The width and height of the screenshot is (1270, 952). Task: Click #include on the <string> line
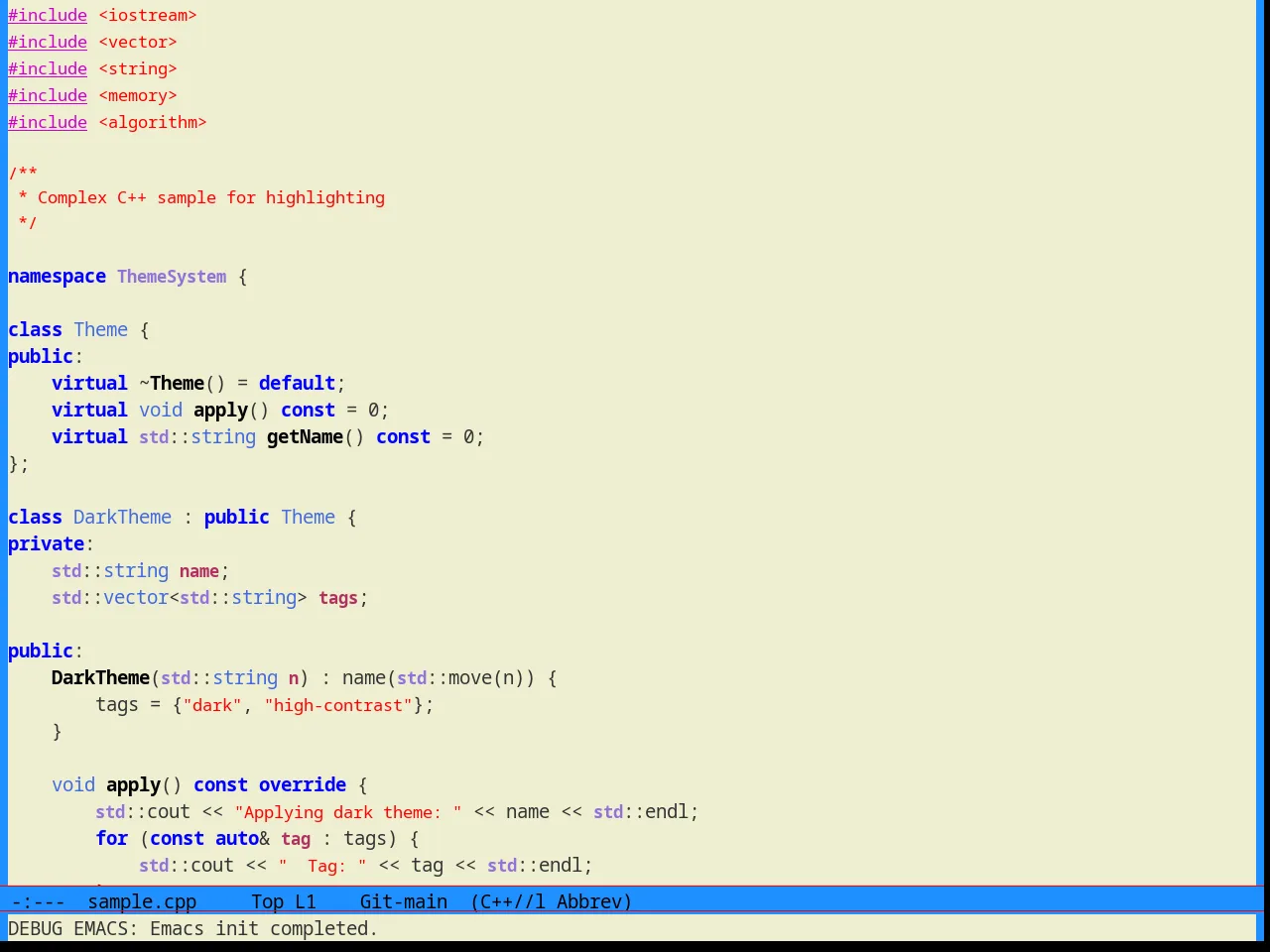[x=48, y=68]
